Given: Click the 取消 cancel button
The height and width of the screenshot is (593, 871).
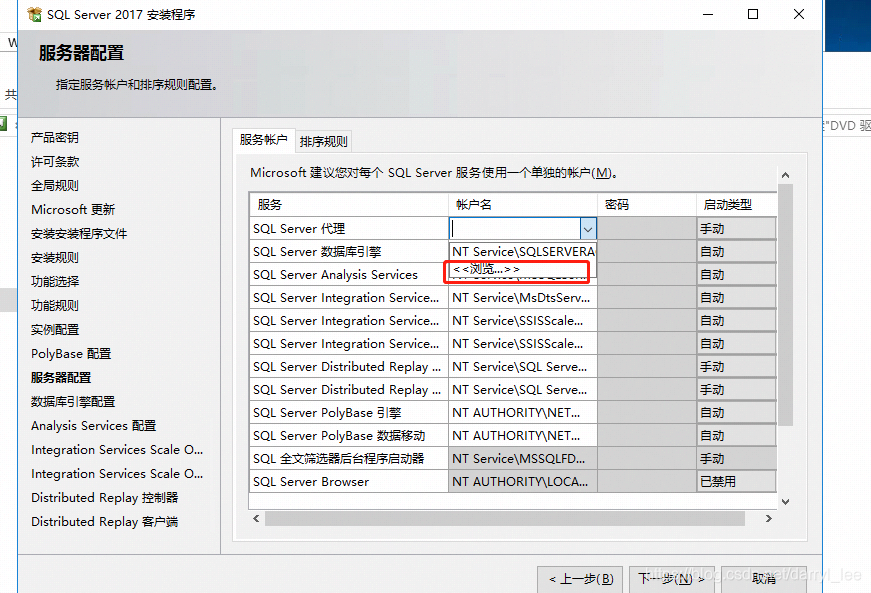Looking at the screenshot, I should pos(764,579).
